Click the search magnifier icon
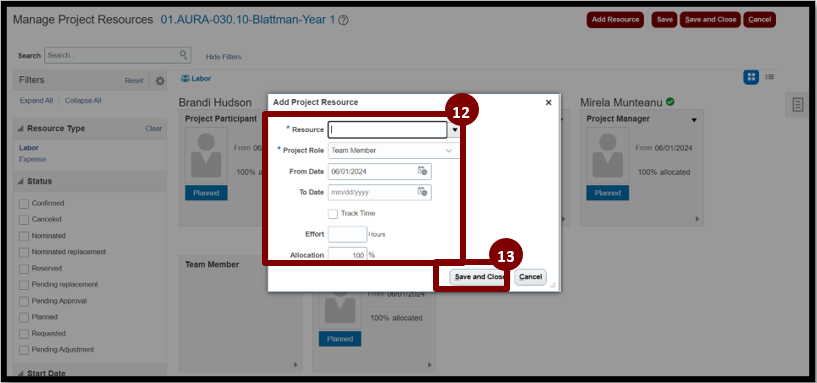The width and height of the screenshot is (817, 383). point(183,55)
